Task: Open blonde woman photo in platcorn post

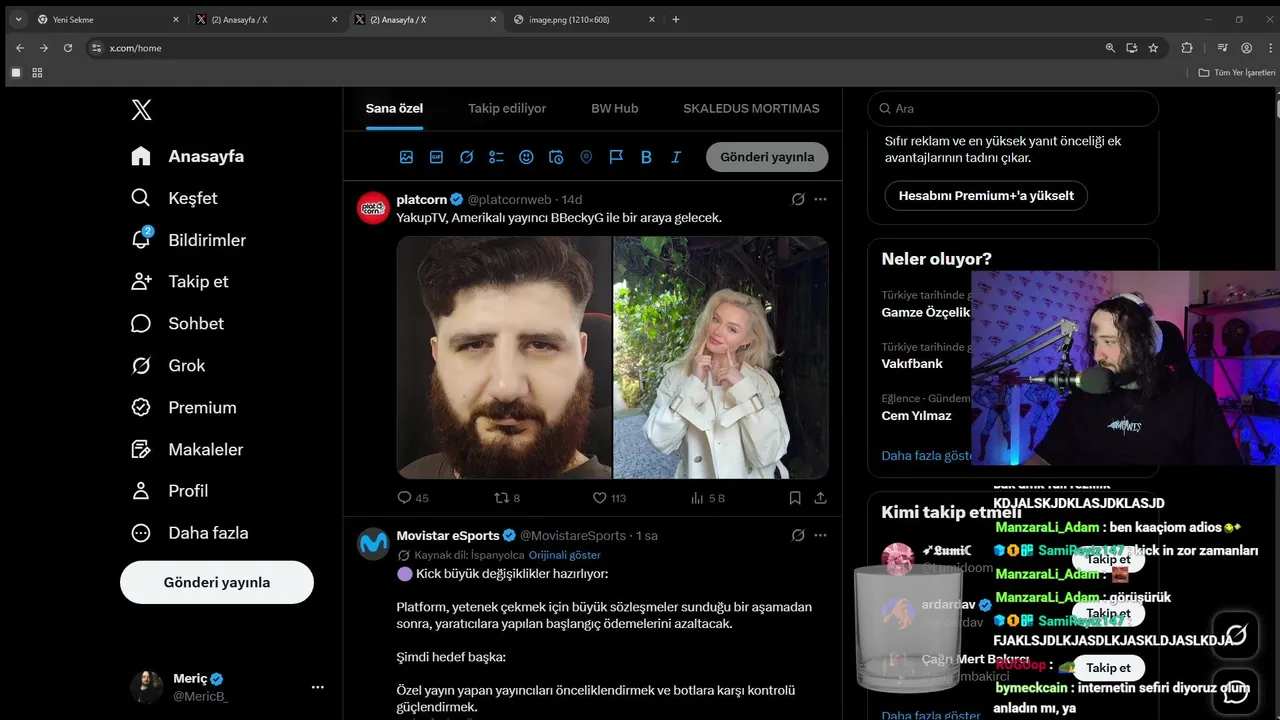Action: (x=721, y=357)
